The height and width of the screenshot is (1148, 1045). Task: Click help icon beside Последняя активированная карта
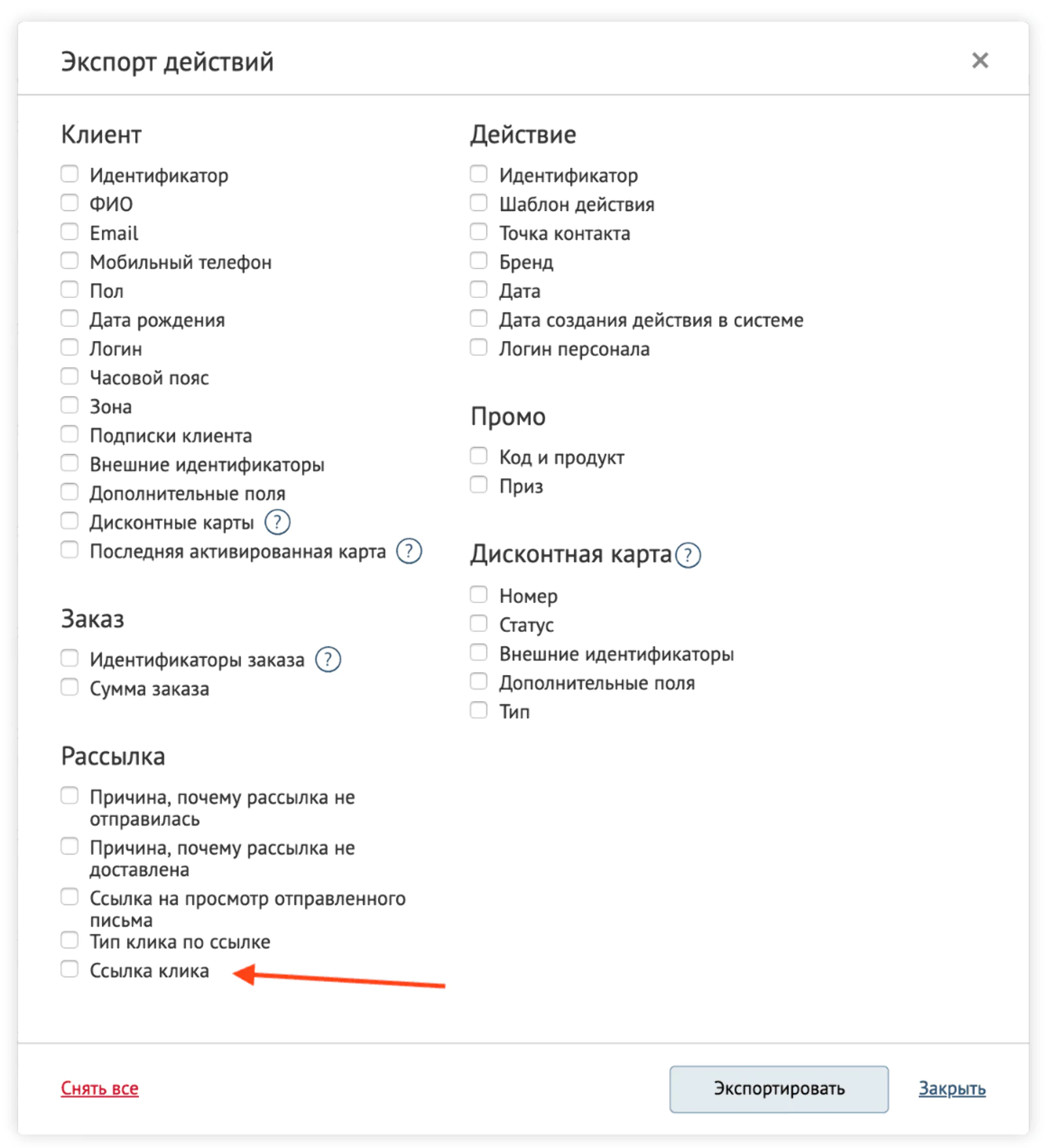tap(409, 551)
